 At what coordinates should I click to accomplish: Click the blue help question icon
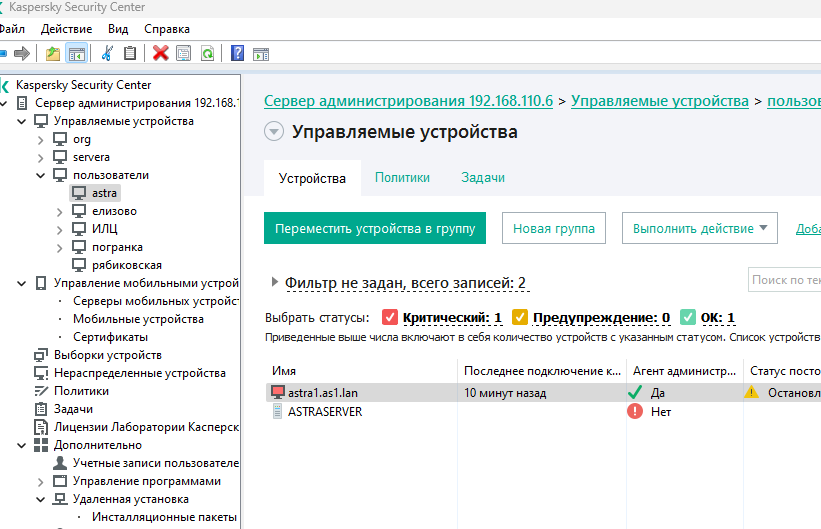coord(237,53)
